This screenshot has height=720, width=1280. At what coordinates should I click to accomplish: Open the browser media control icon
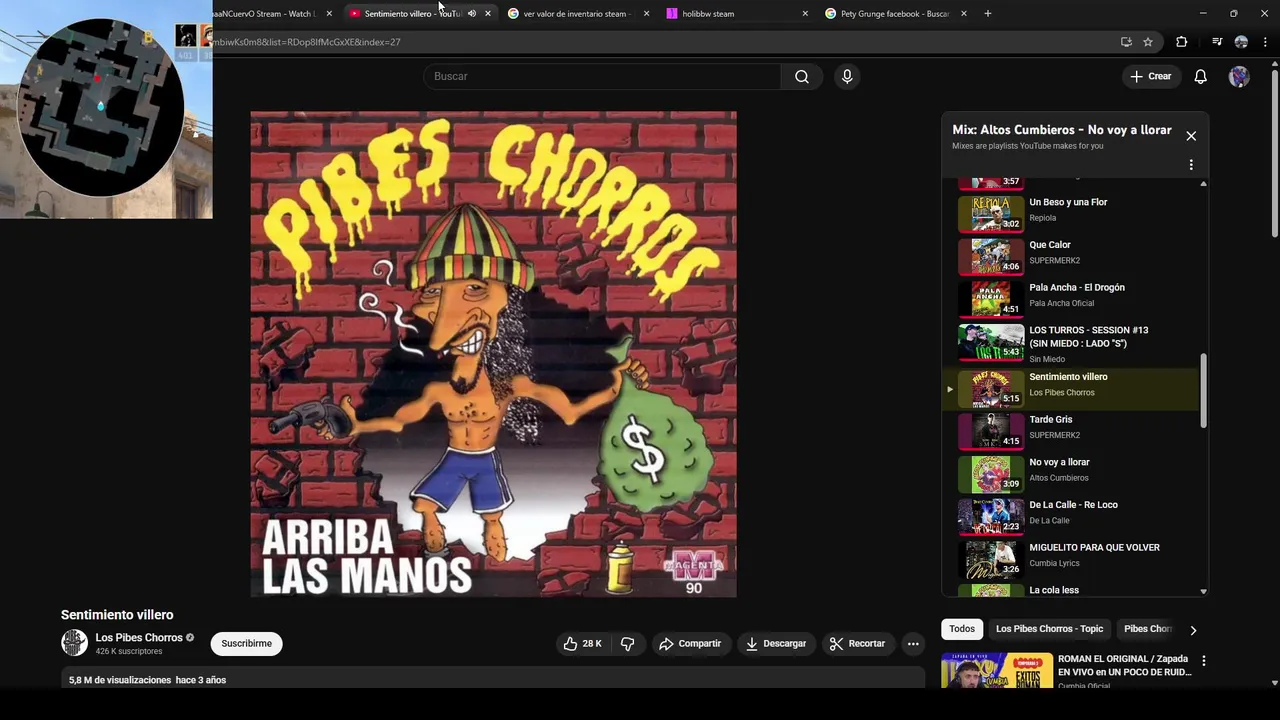click(1217, 42)
